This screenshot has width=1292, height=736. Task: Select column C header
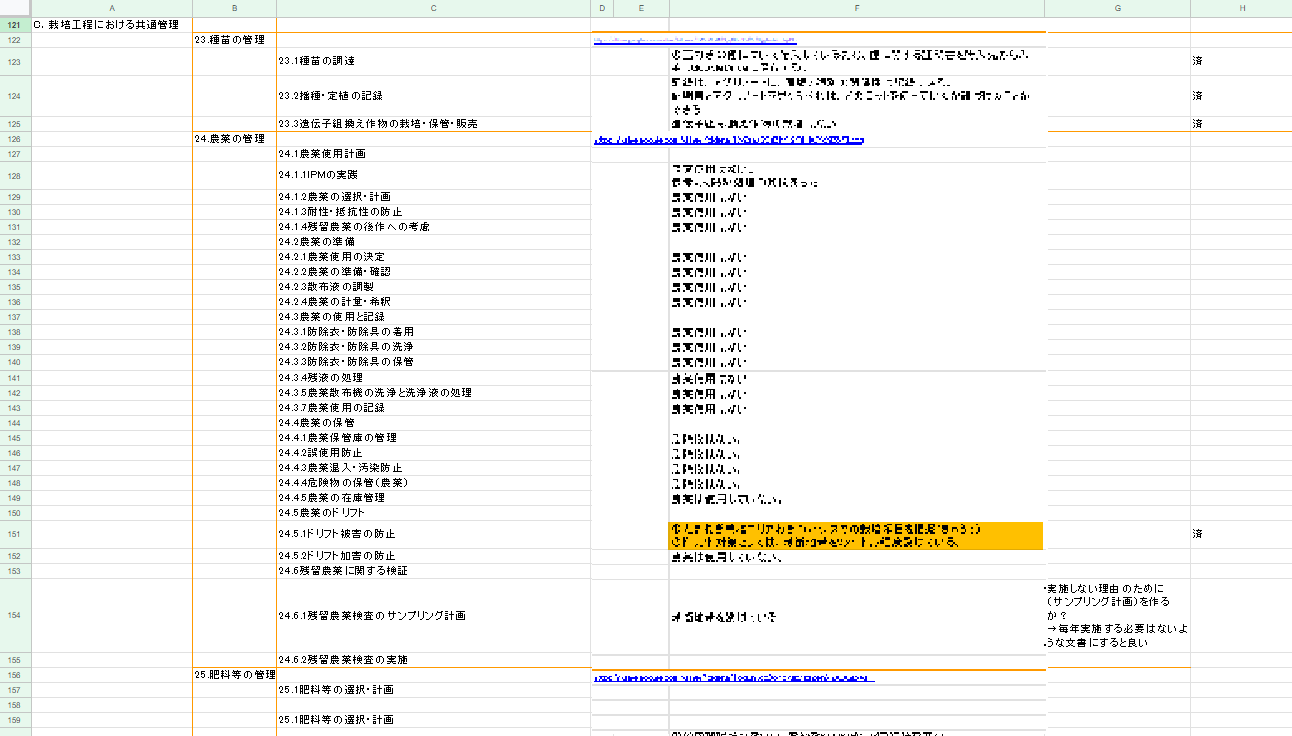coord(433,8)
